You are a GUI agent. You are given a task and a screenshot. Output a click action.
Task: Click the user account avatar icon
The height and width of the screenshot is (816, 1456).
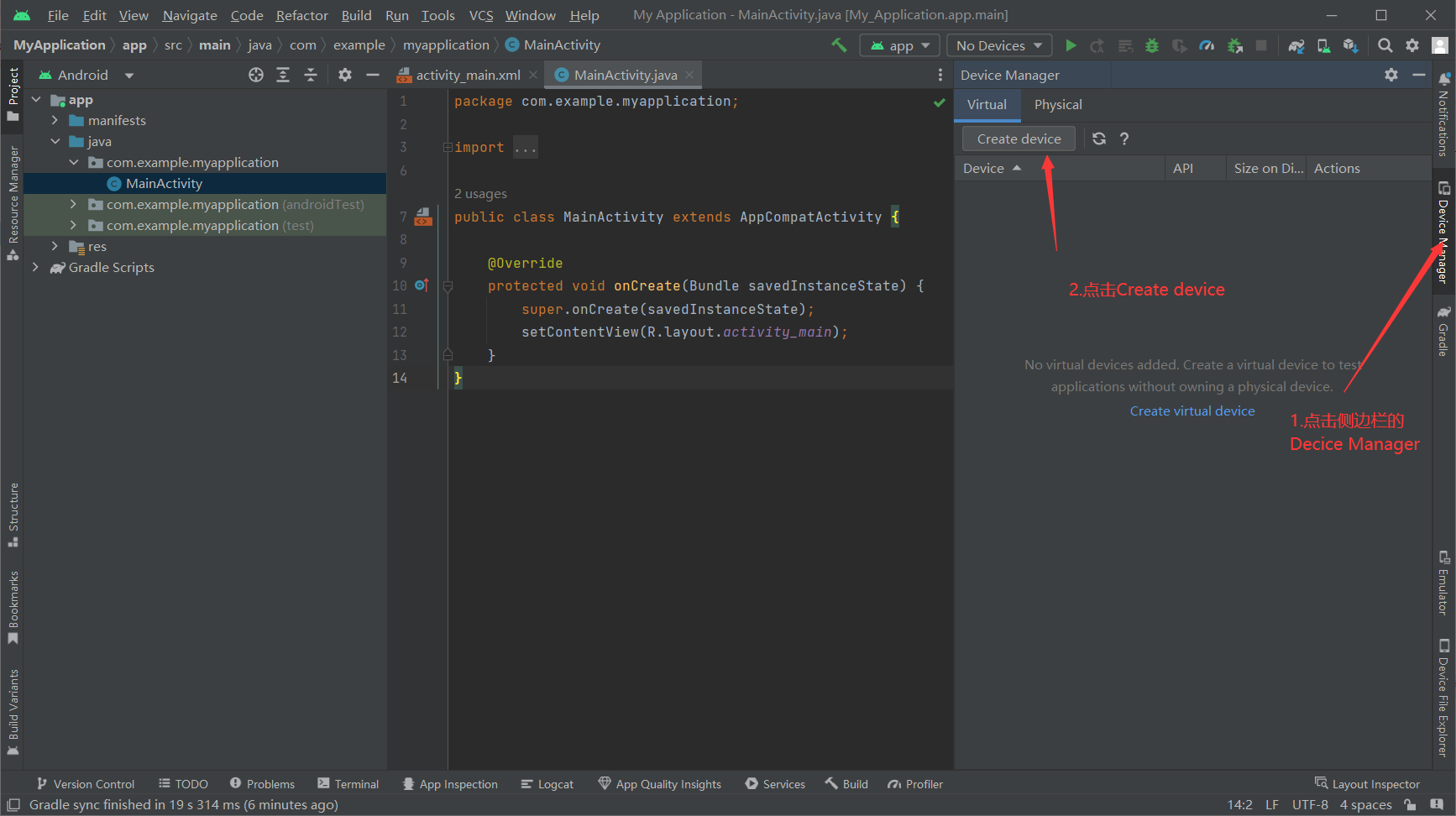click(1440, 45)
